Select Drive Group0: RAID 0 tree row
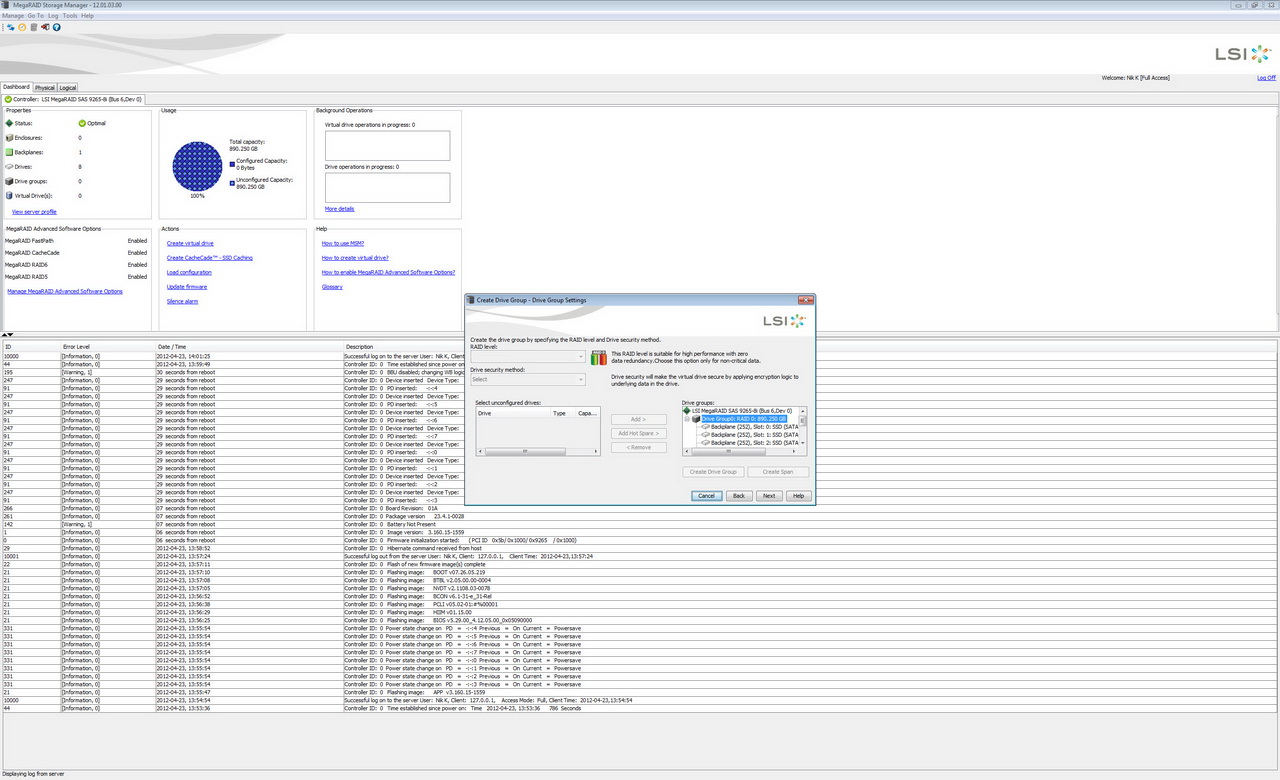The image size is (1280, 780). (x=744, y=419)
